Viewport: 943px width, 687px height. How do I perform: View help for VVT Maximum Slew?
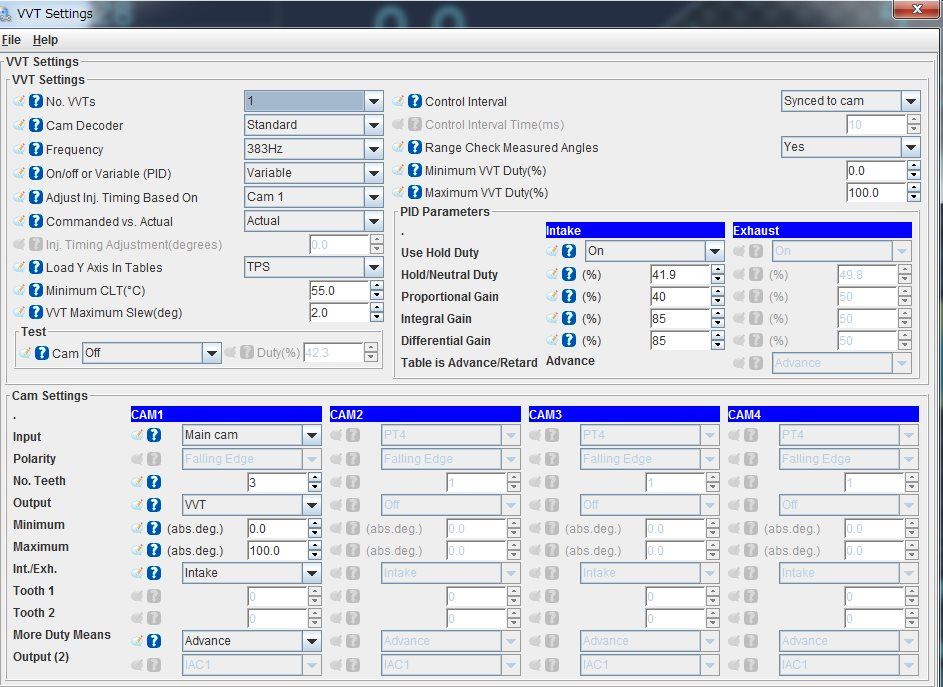coord(36,312)
